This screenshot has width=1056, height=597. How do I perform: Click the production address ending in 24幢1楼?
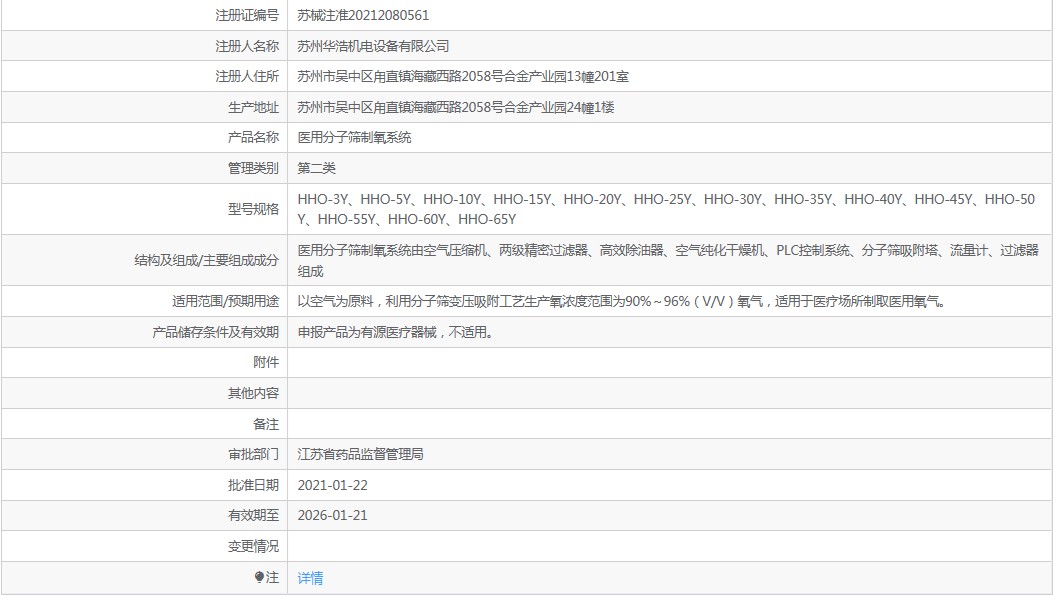(x=455, y=107)
